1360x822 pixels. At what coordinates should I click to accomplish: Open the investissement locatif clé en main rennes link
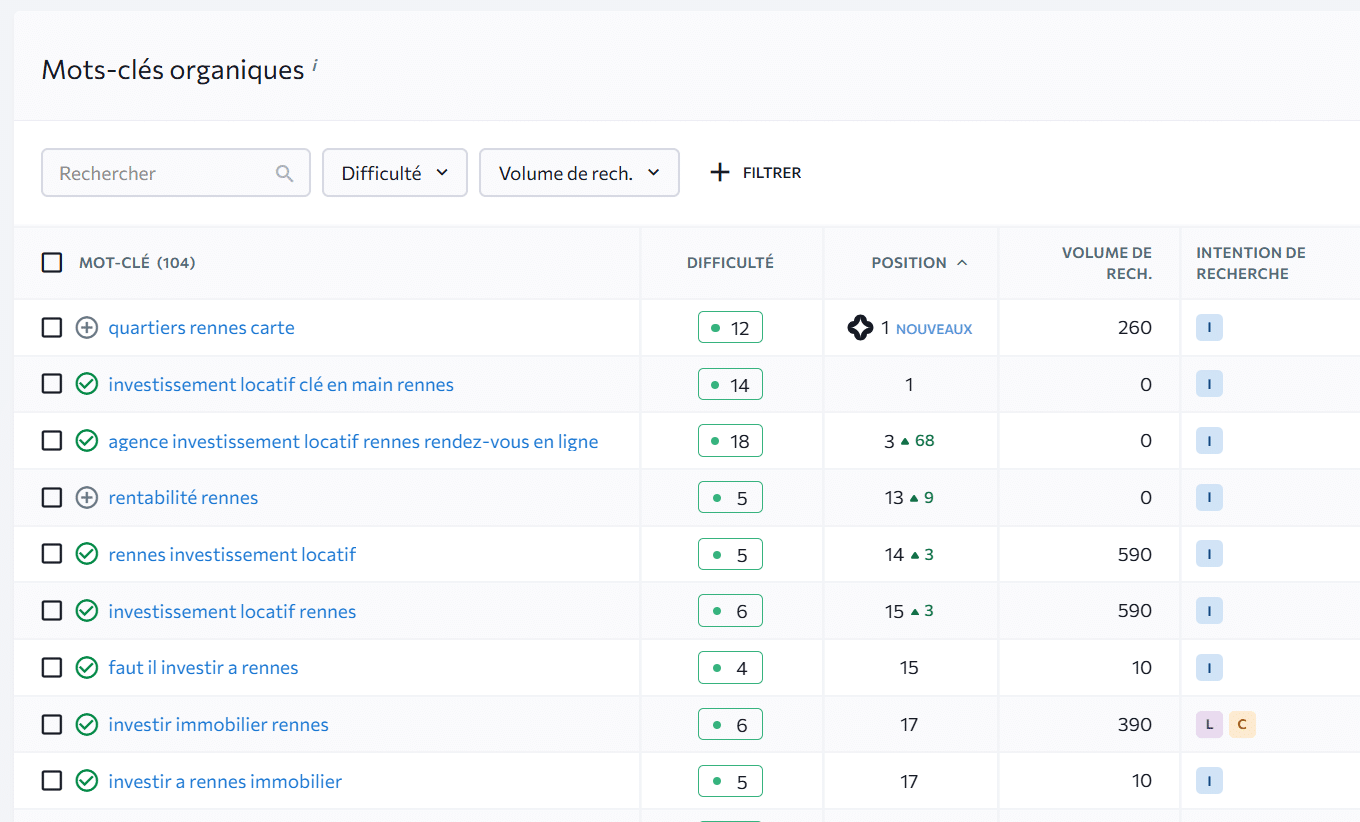click(x=281, y=385)
